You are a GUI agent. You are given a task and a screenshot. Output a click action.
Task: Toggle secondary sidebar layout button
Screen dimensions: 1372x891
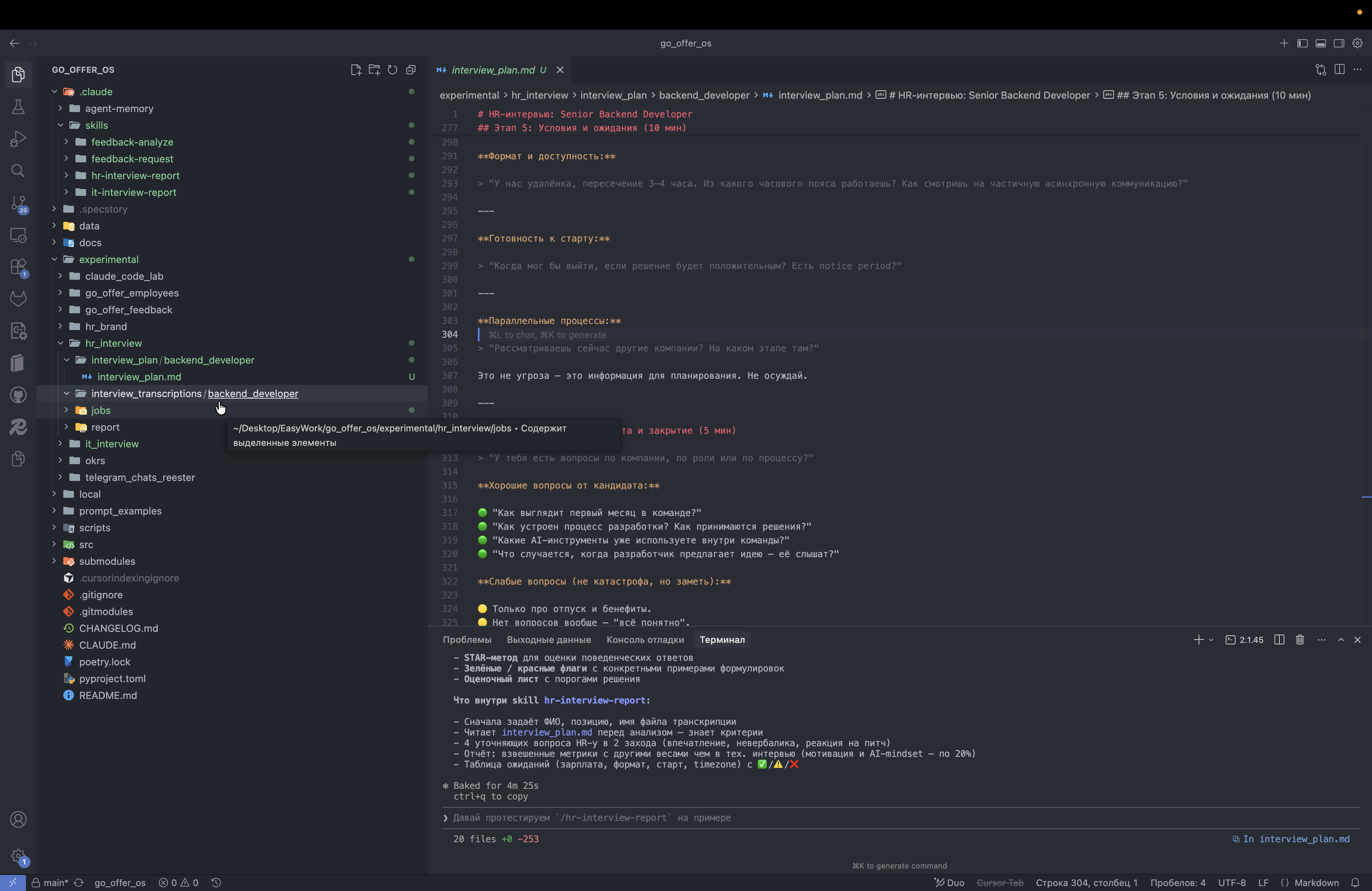(1339, 43)
